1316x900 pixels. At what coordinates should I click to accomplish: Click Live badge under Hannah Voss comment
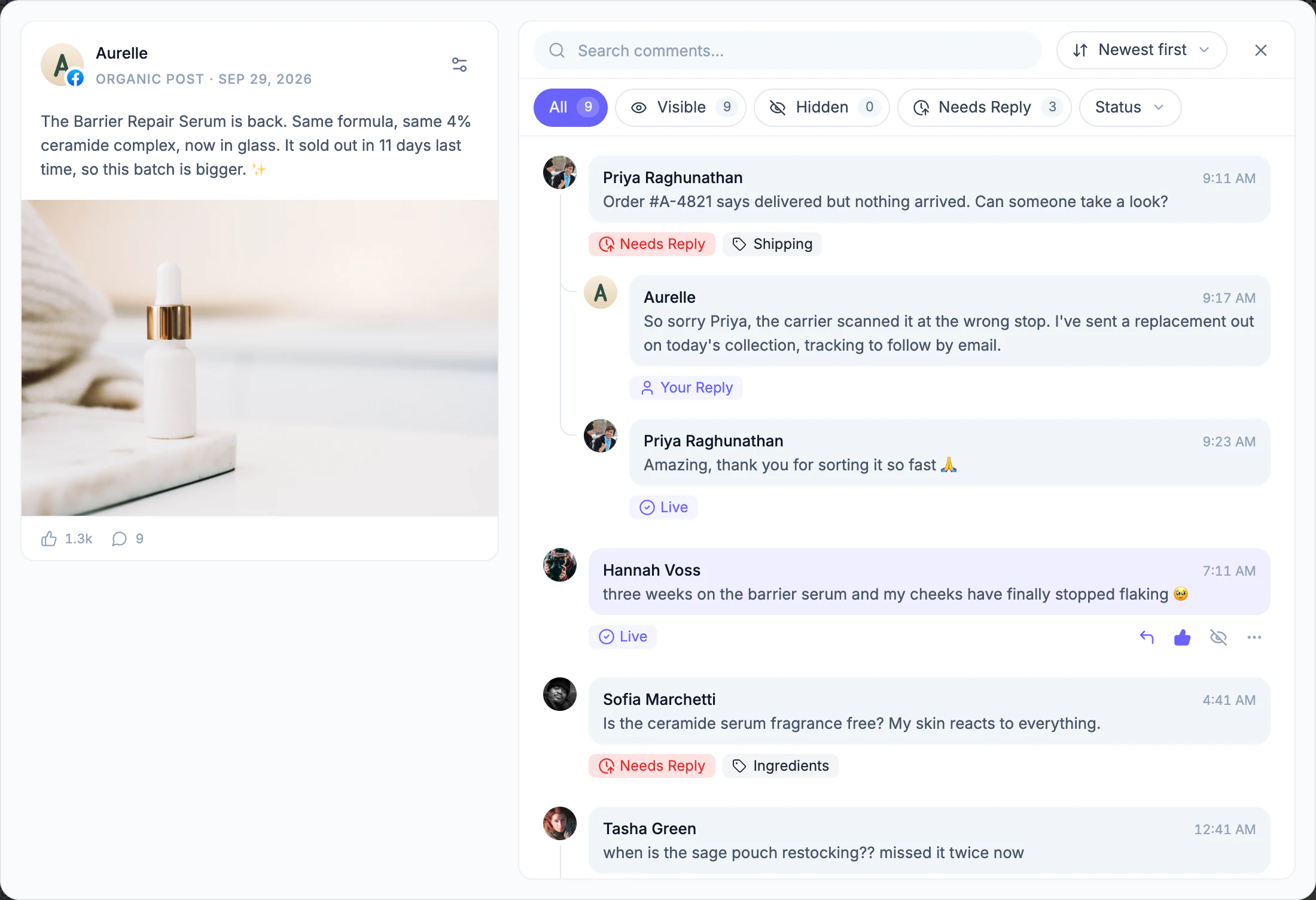pyautogui.click(x=623, y=637)
